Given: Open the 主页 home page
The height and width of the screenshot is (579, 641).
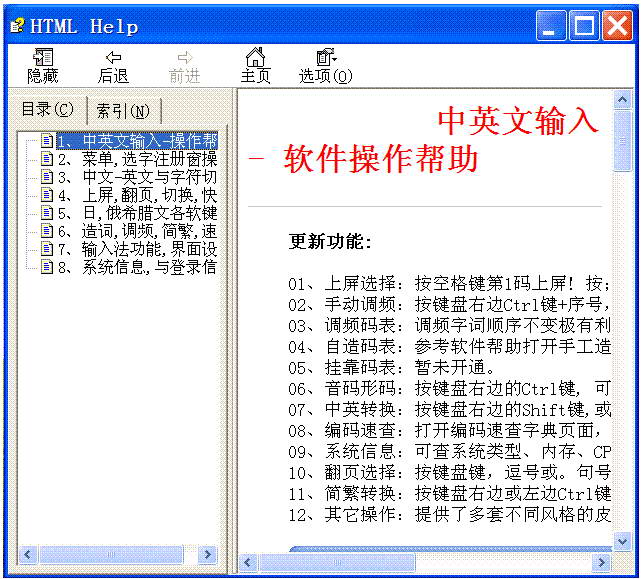Looking at the screenshot, I should click(x=256, y=65).
